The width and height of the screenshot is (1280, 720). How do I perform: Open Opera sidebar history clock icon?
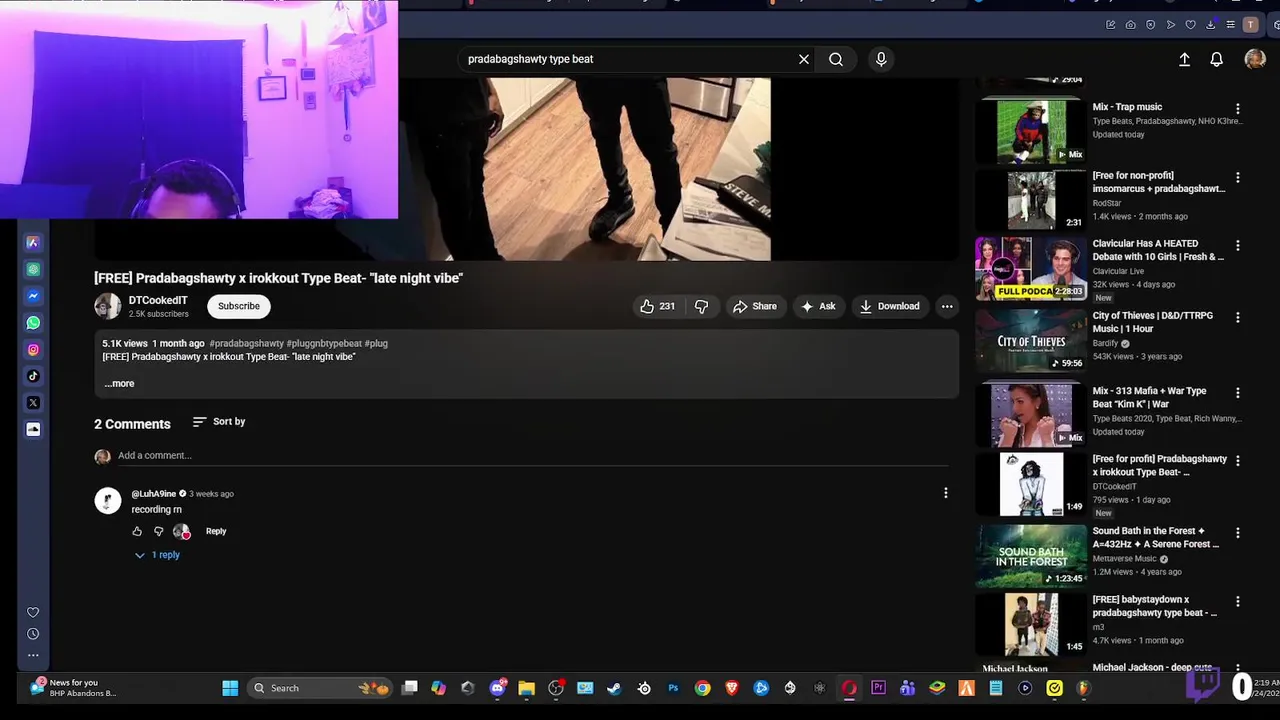tap(33, 634)
